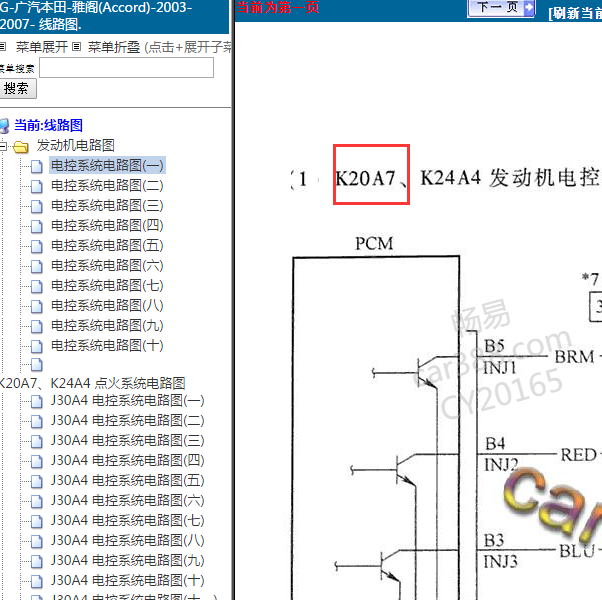Click page icon beside 电控系统电路图(九)
Image resolution: width=602 pixels, height=600 pixels.
pyautogui.click(x=36, y=326)
